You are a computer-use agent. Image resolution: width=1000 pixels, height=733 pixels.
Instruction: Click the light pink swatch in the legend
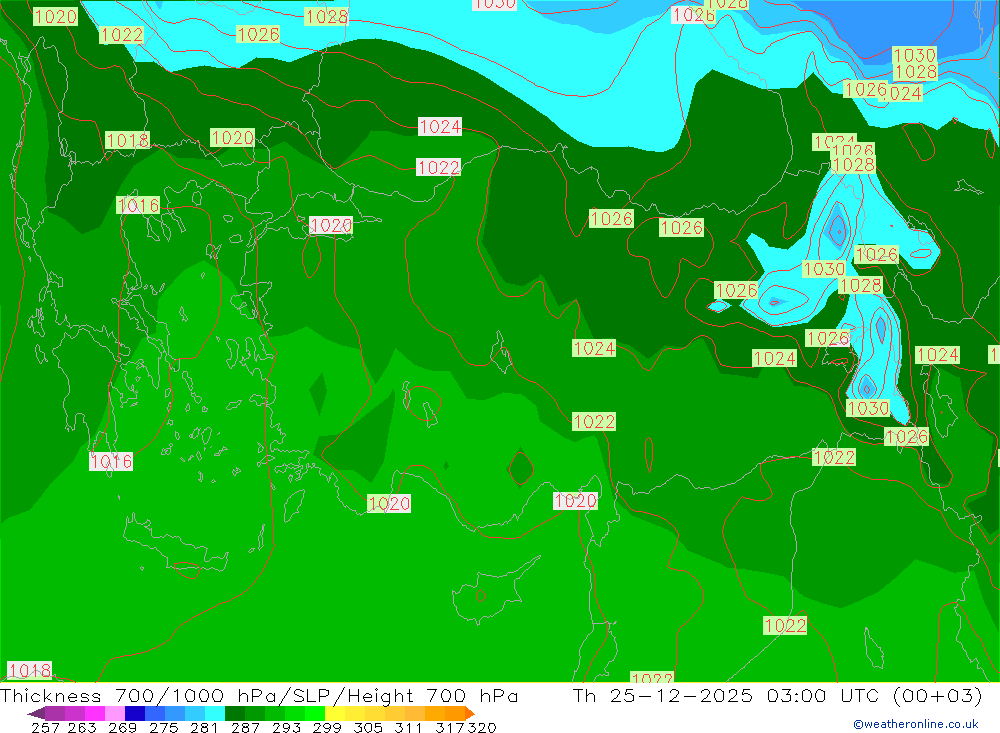(115, 713)
